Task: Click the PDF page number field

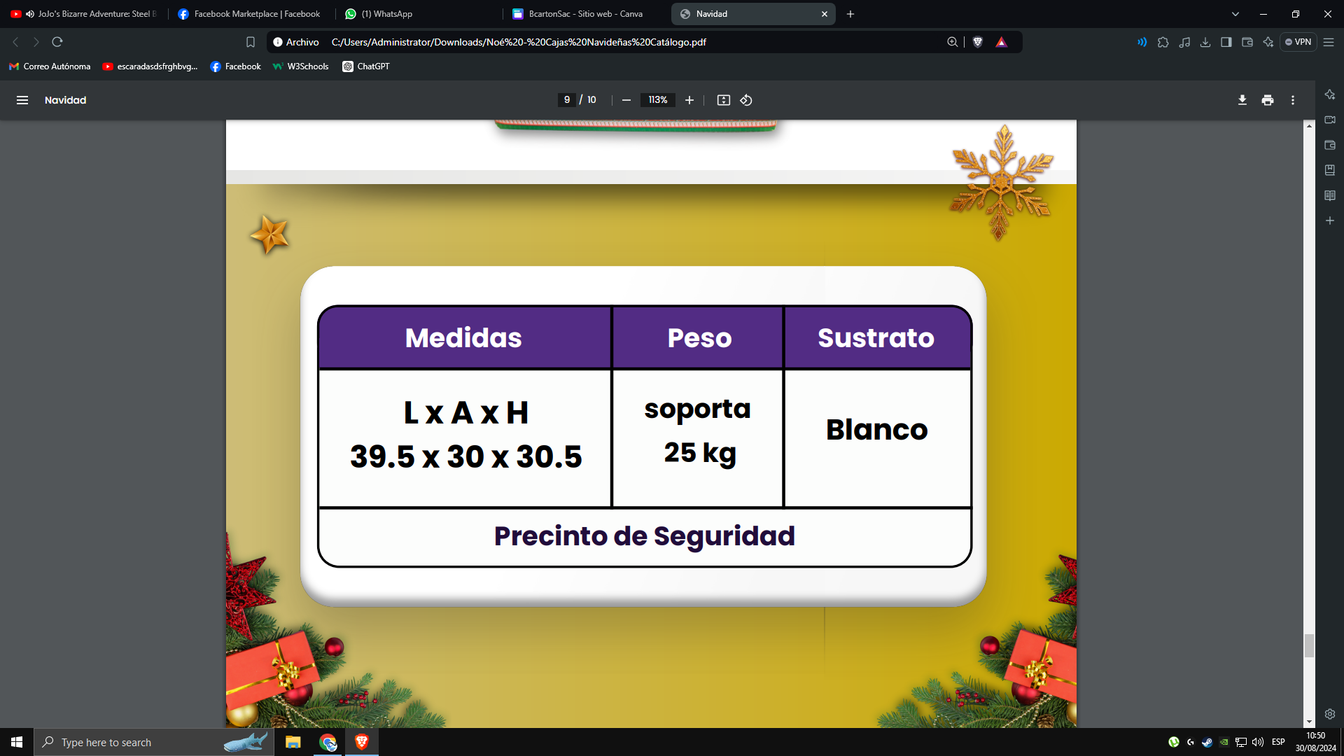Action: (x=567, y=100)
